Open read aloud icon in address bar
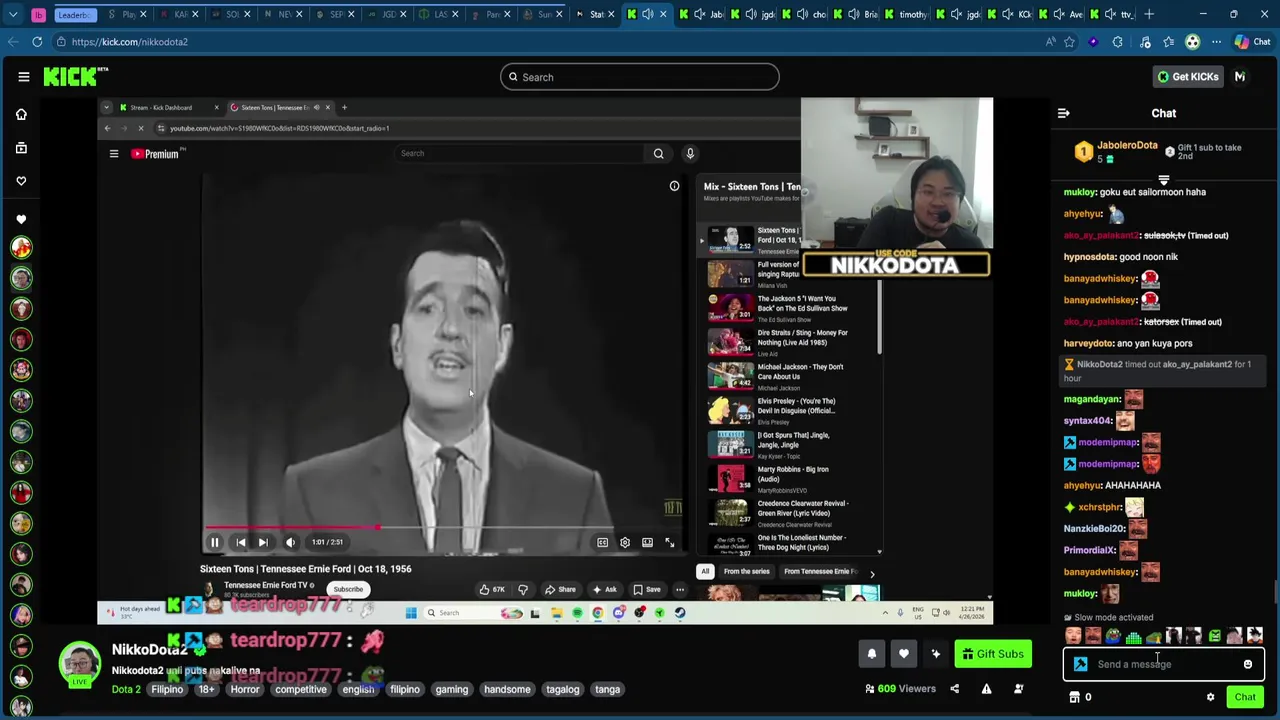The width and height of the screenshot is (1280, 720). coord(1050,42)
